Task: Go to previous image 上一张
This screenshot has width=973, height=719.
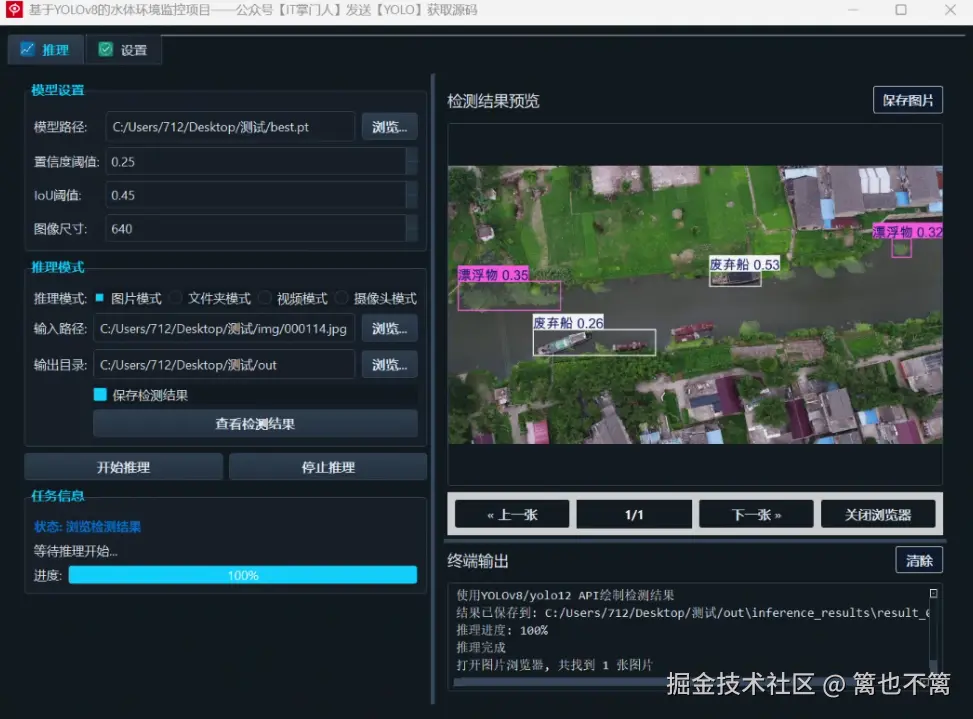Action: pyautogui.click(x=512, y=514)
